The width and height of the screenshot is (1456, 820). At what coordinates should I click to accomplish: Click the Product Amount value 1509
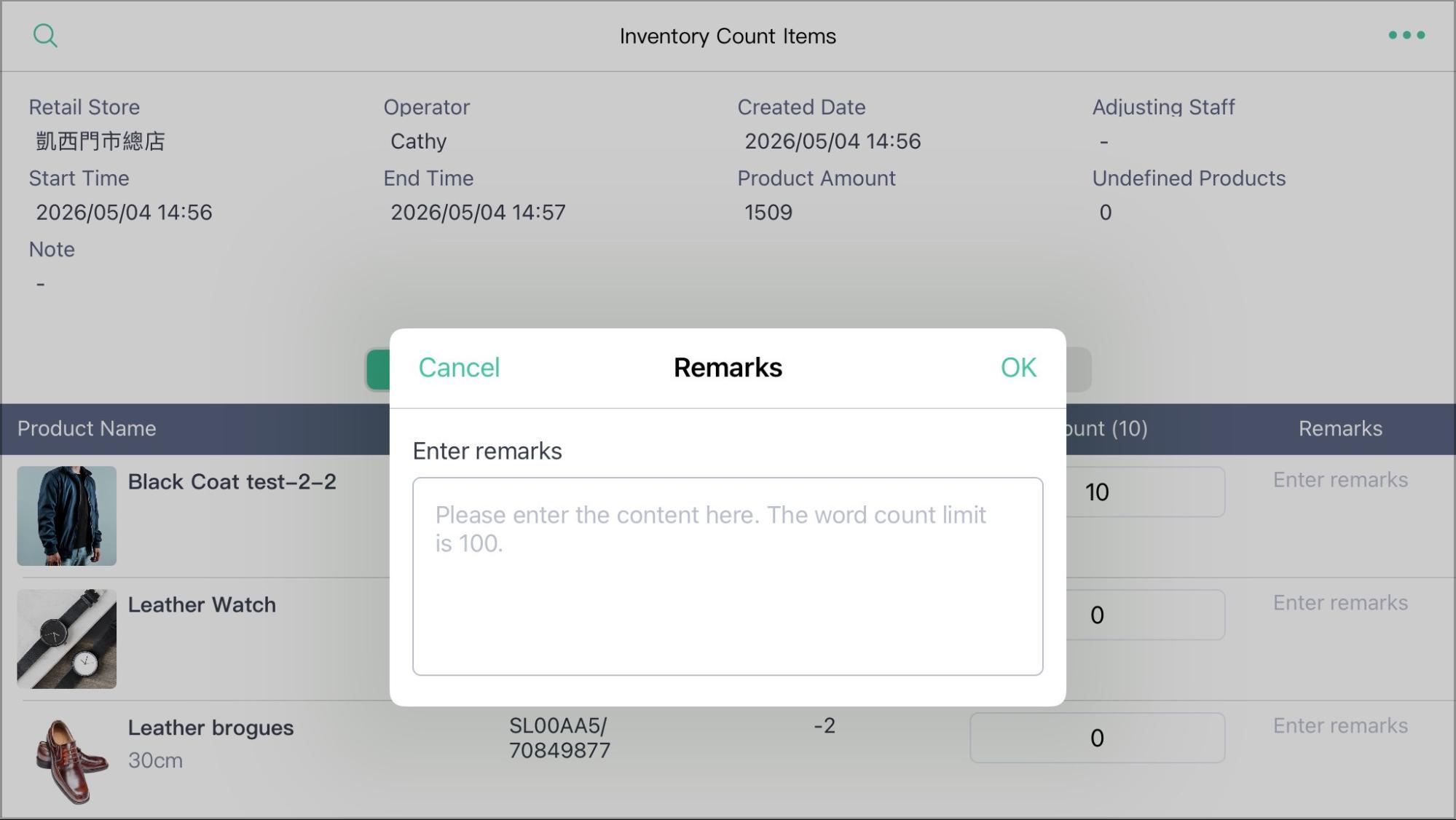tap(768, 212)
